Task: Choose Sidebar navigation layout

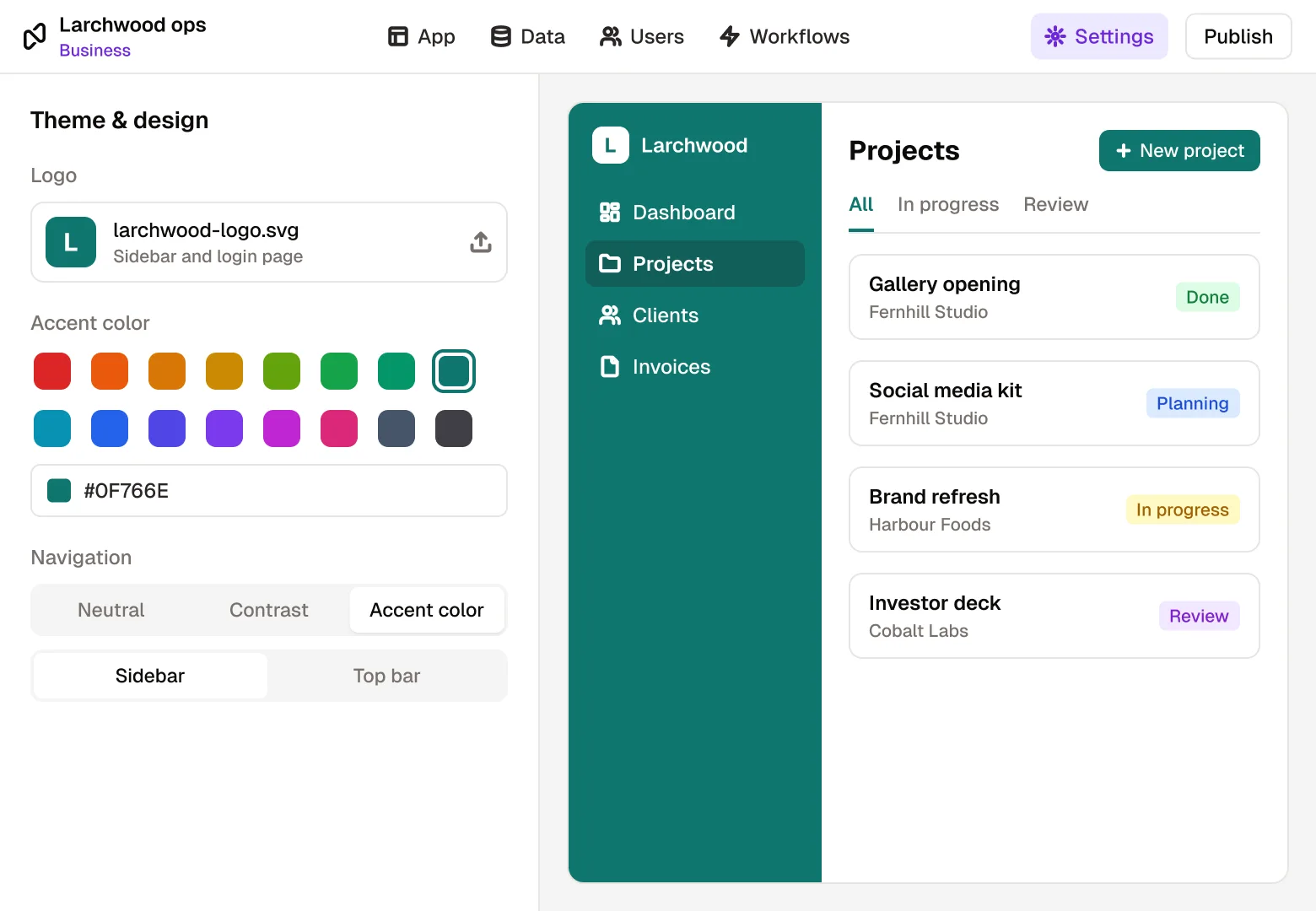Action: 150,676
